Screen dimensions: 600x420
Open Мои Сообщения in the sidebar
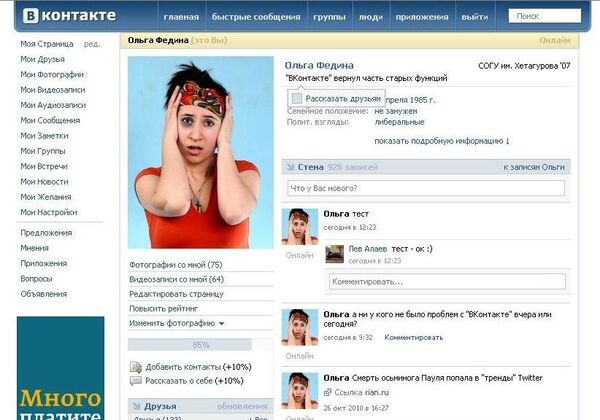(50, 120)
